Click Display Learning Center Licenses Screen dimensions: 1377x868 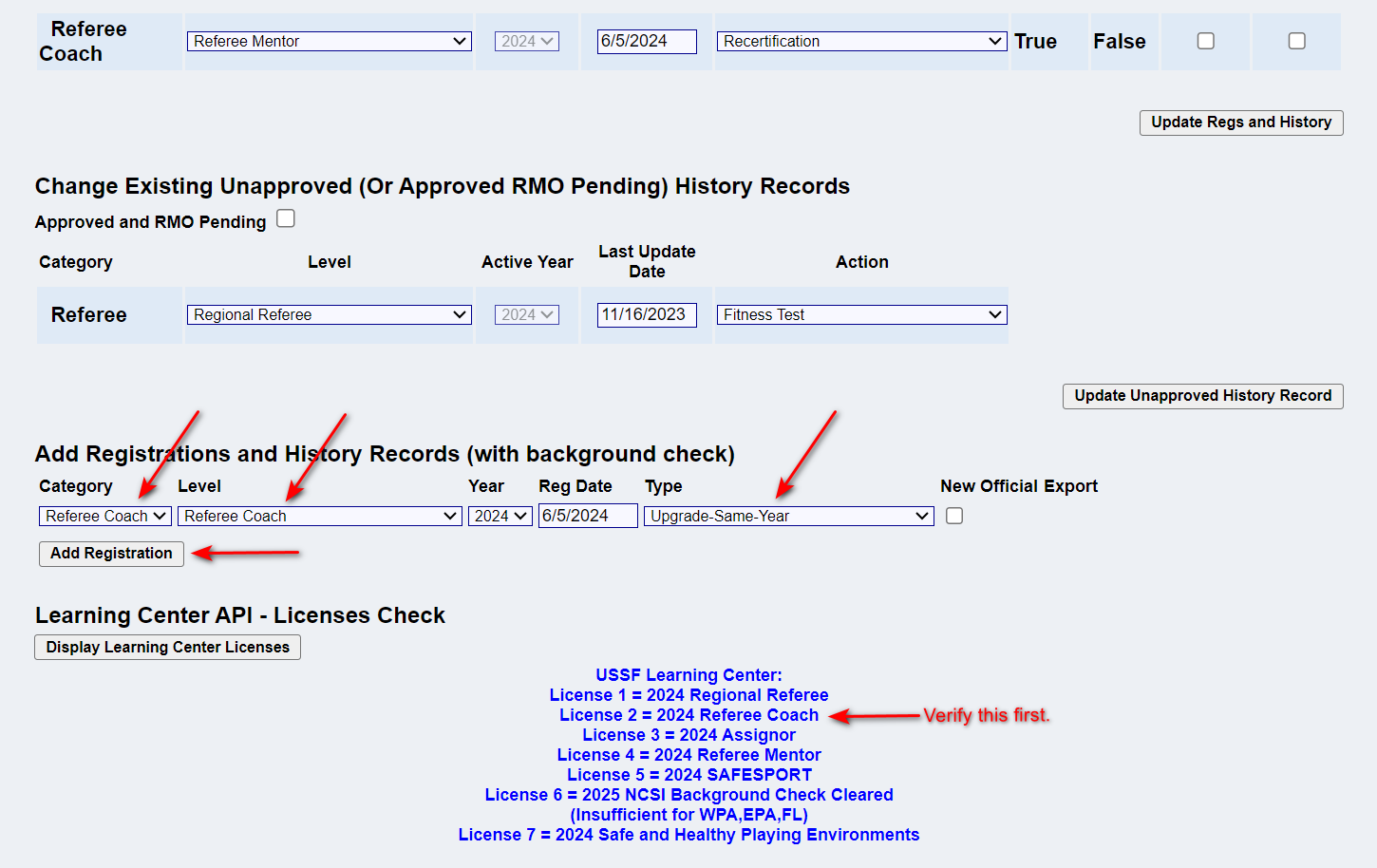click(168, 648)
